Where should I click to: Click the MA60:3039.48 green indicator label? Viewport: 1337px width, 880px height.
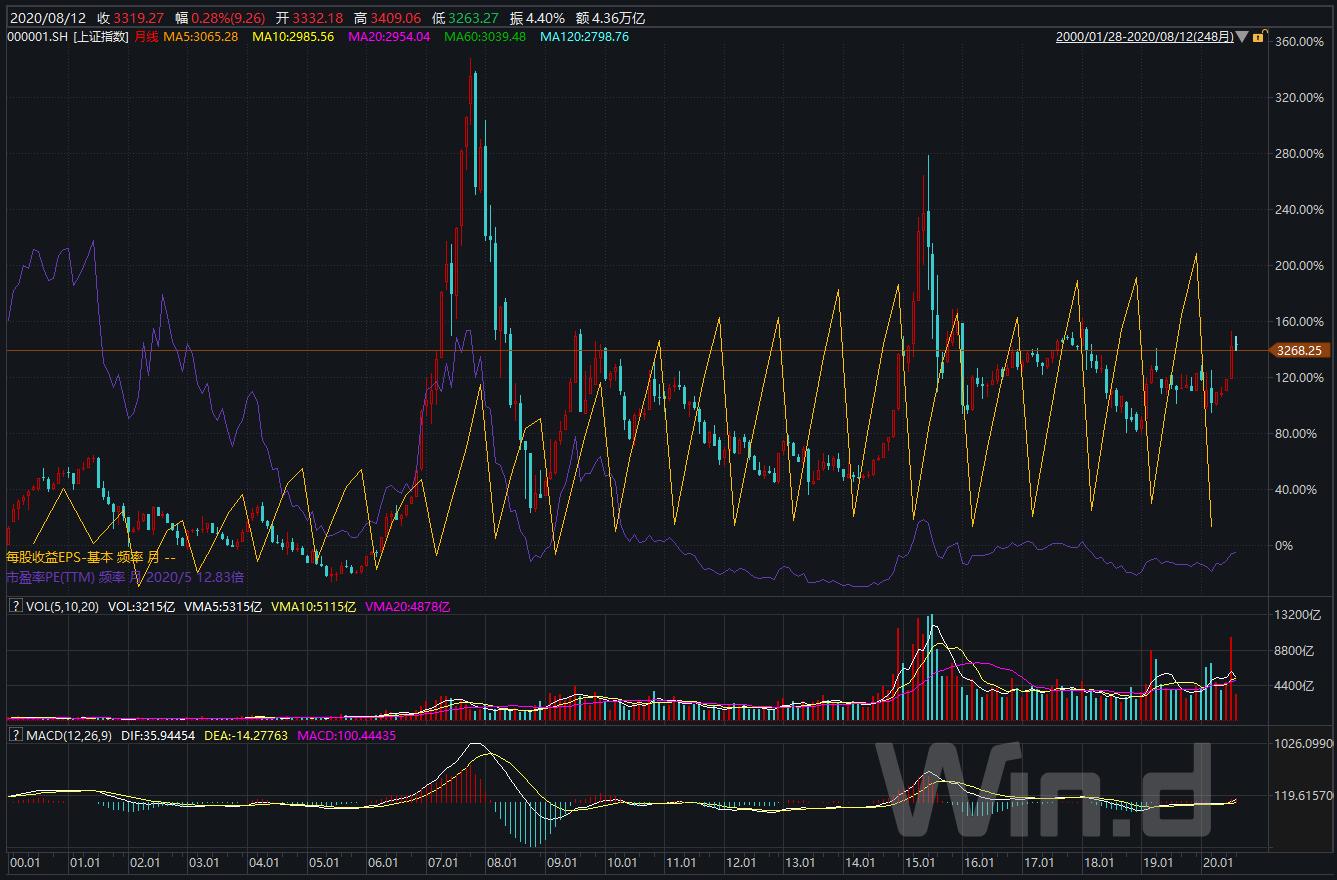[x=484, y=37]
